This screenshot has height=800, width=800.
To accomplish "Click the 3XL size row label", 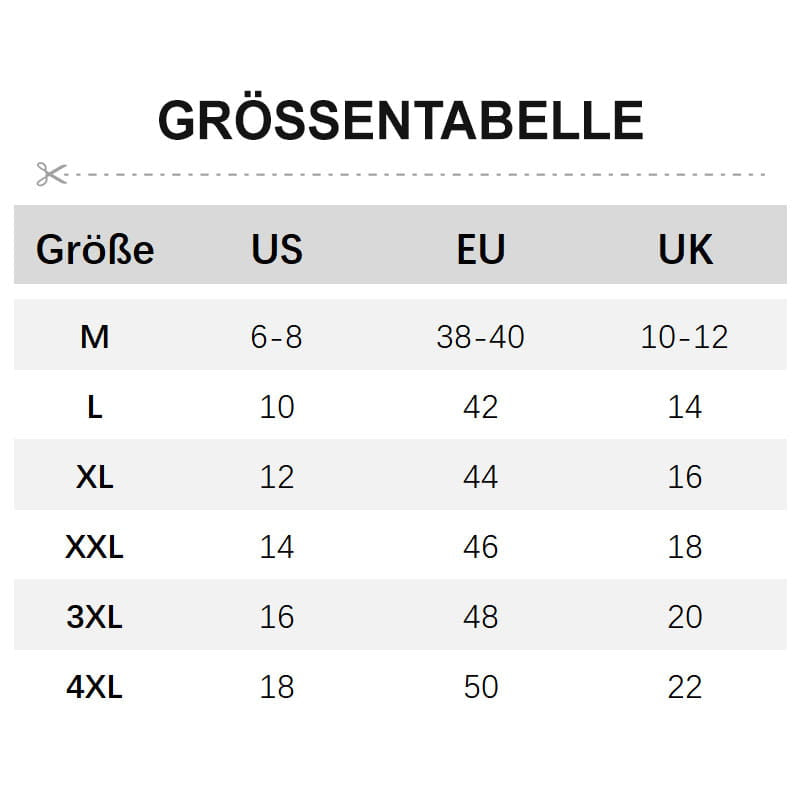I will pyautogui.click(x=94, y=617).
